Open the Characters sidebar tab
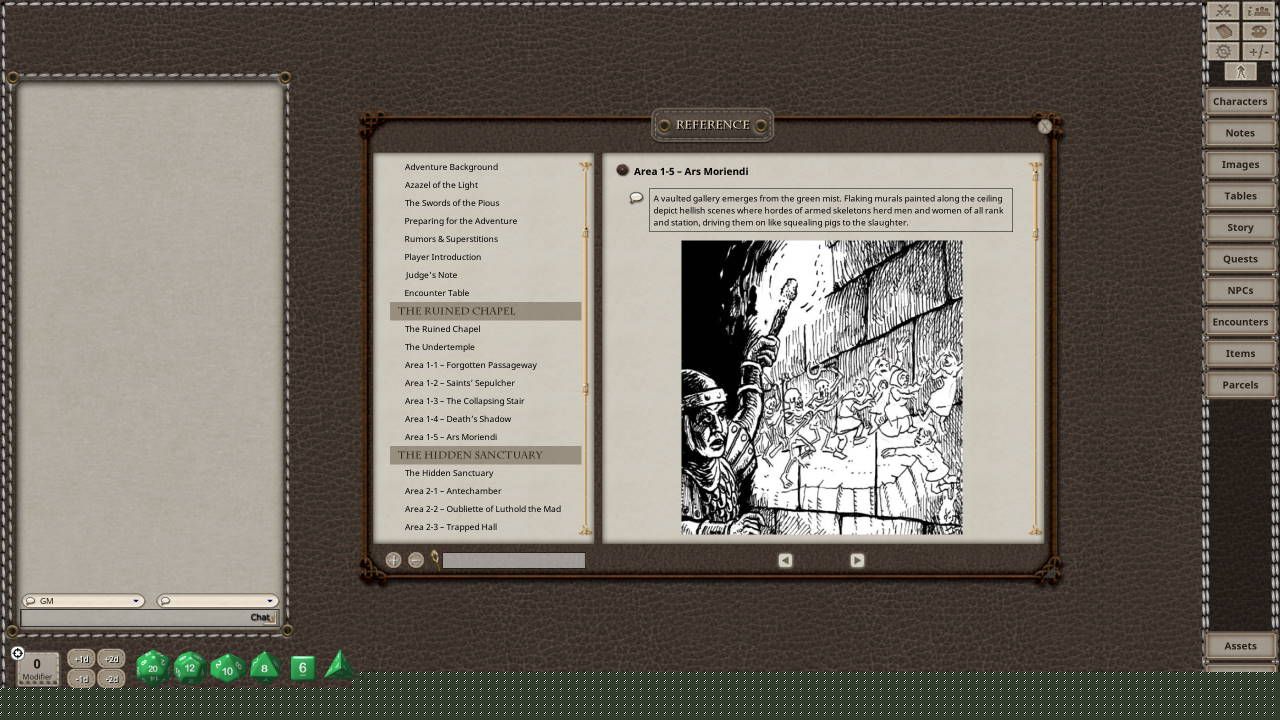 [1240, 101]
